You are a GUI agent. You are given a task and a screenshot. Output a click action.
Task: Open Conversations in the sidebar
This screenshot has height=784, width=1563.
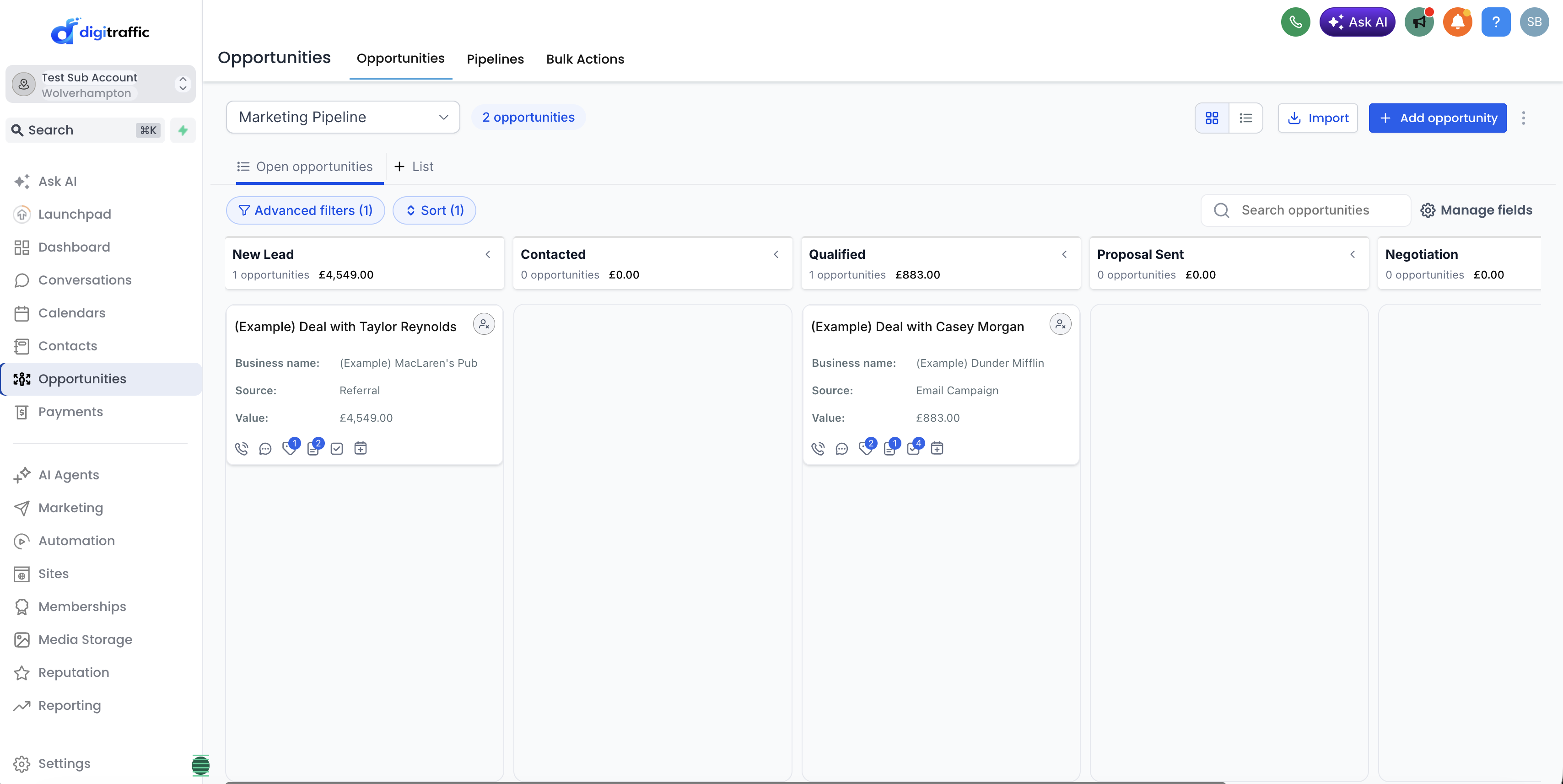(101, 280)
